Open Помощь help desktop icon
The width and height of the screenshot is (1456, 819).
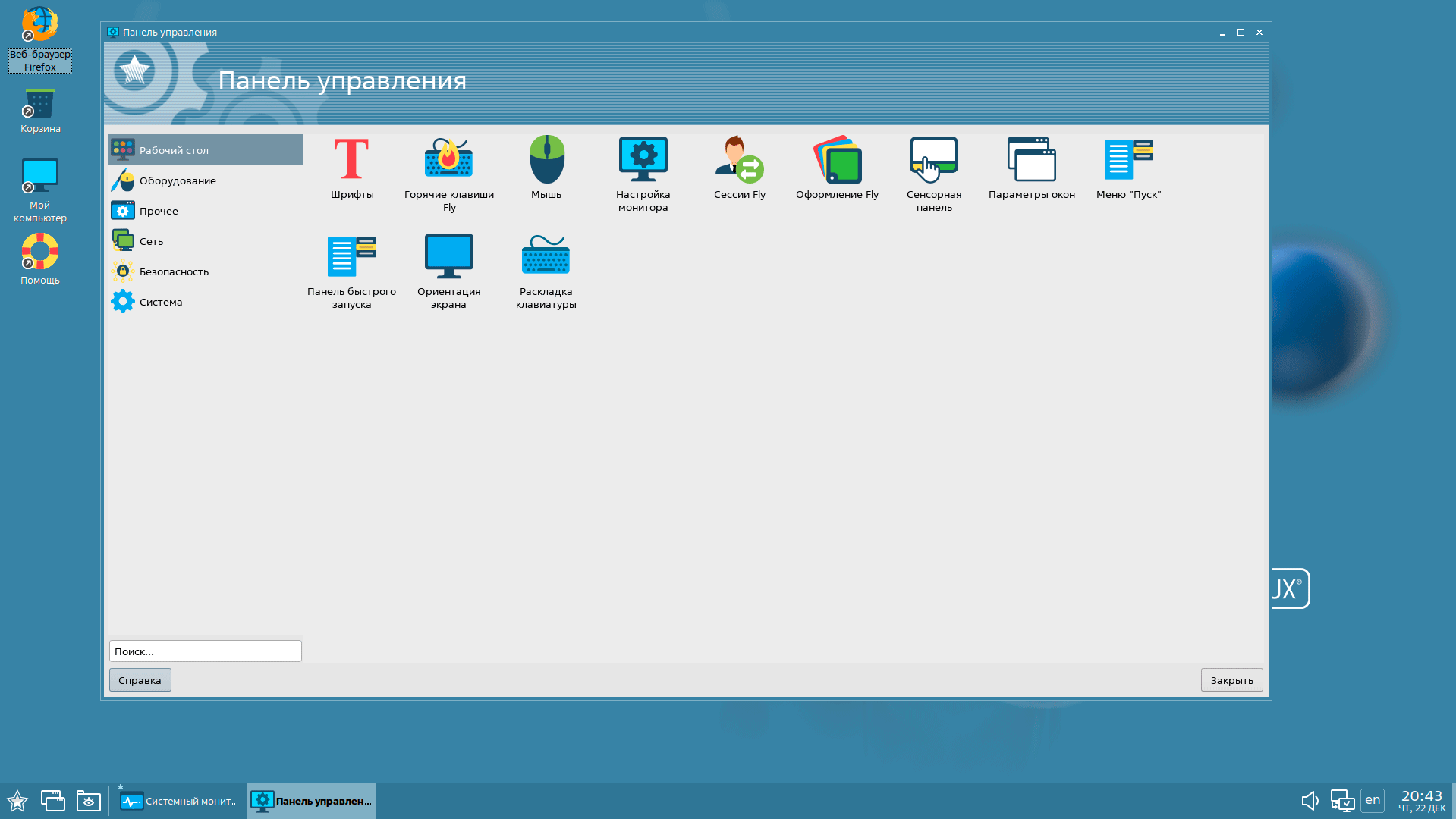[x=40, y=259]
